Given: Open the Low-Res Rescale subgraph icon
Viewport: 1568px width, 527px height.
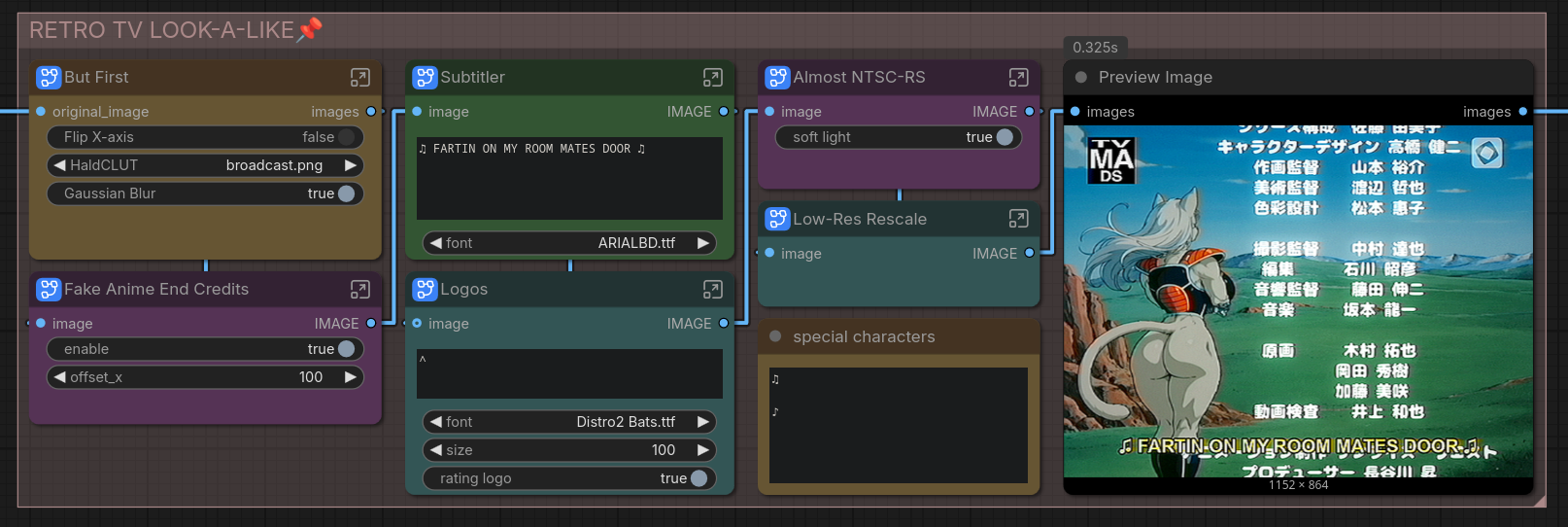Looking at the screenshot, I should pos(1018,220).
